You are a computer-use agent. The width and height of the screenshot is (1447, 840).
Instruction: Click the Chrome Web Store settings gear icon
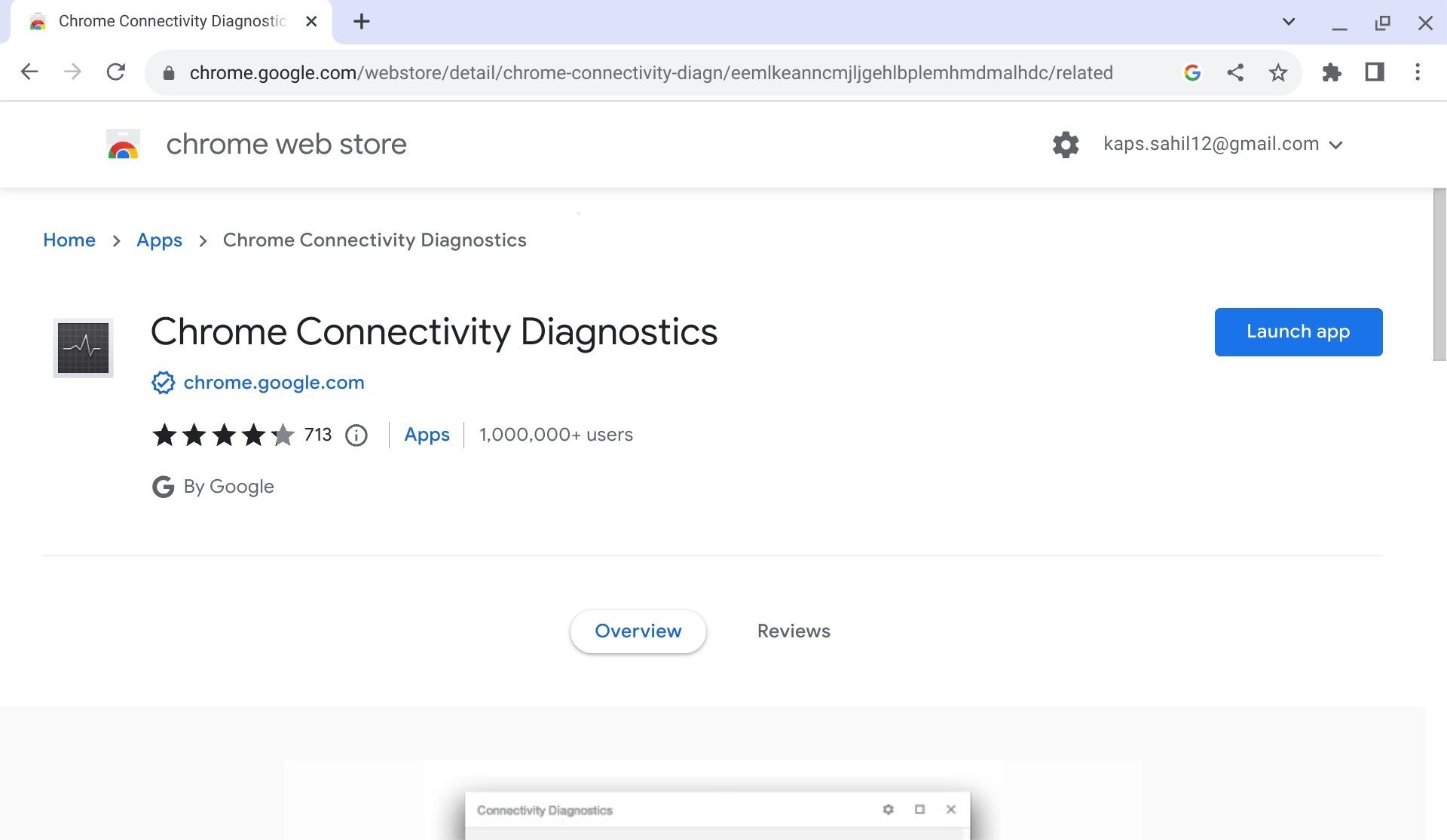1066,143
